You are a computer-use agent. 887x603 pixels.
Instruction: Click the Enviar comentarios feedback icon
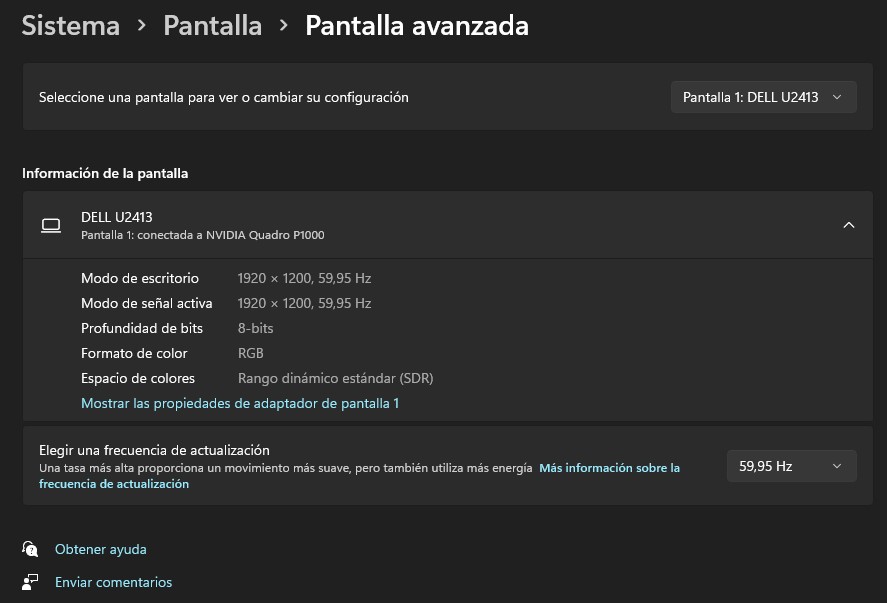pyautogui.click(x=30, y=582)
